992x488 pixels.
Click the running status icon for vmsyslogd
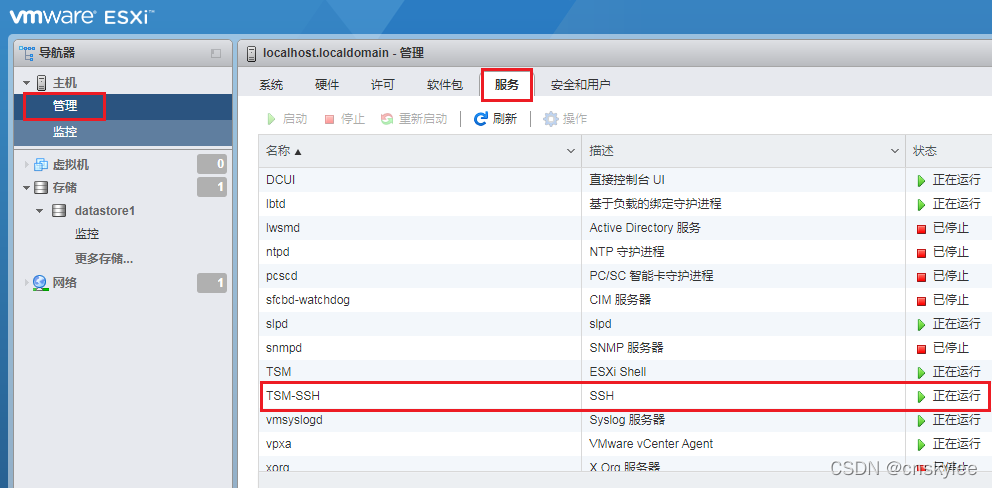(921, 420)
